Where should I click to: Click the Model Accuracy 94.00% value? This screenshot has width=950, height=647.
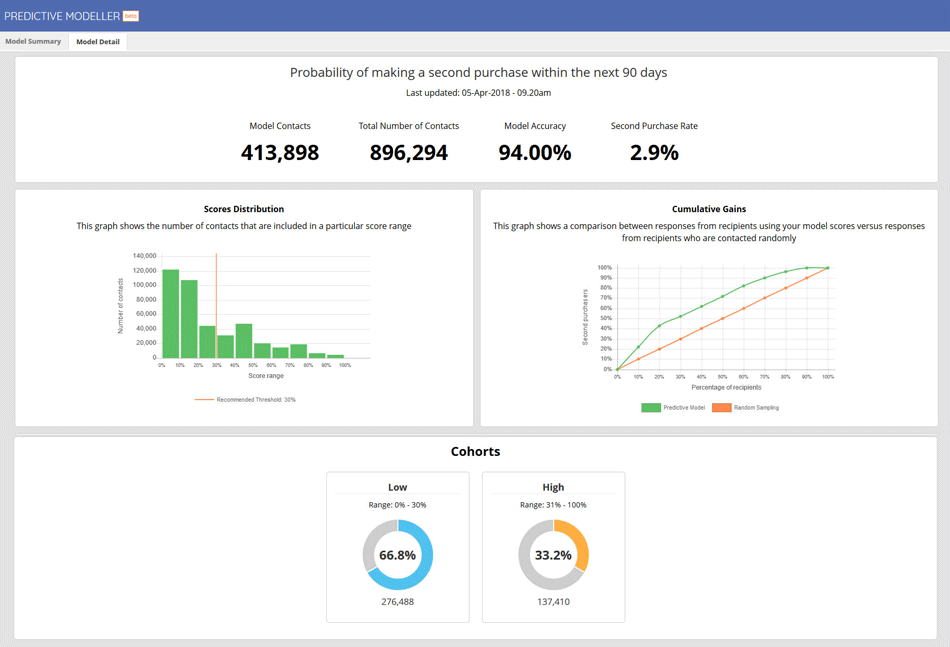535,153
